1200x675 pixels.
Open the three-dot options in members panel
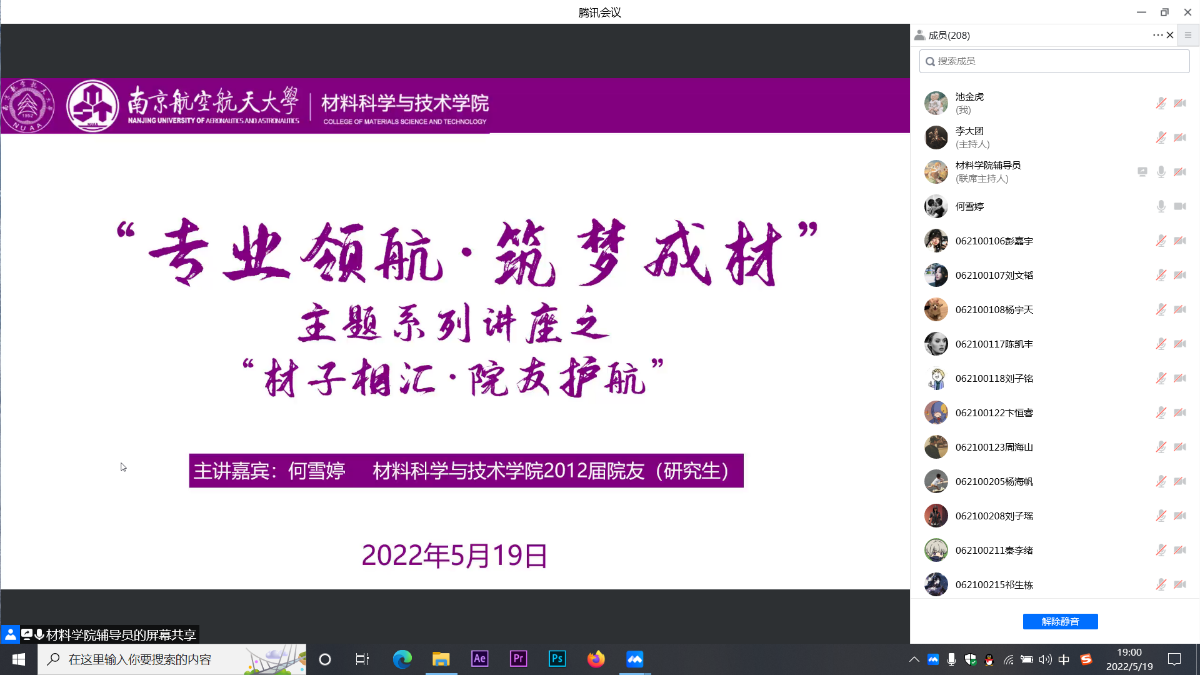tap(1157, 35)
